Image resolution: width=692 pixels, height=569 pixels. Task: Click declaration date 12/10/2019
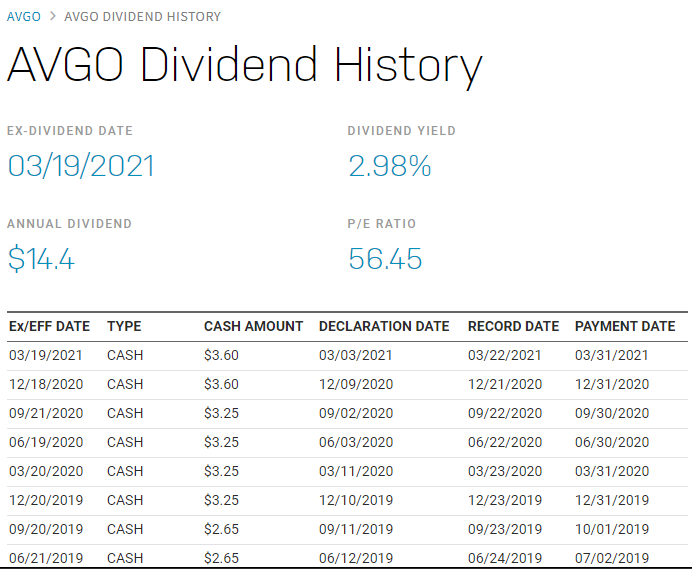(x=356, y=500)
